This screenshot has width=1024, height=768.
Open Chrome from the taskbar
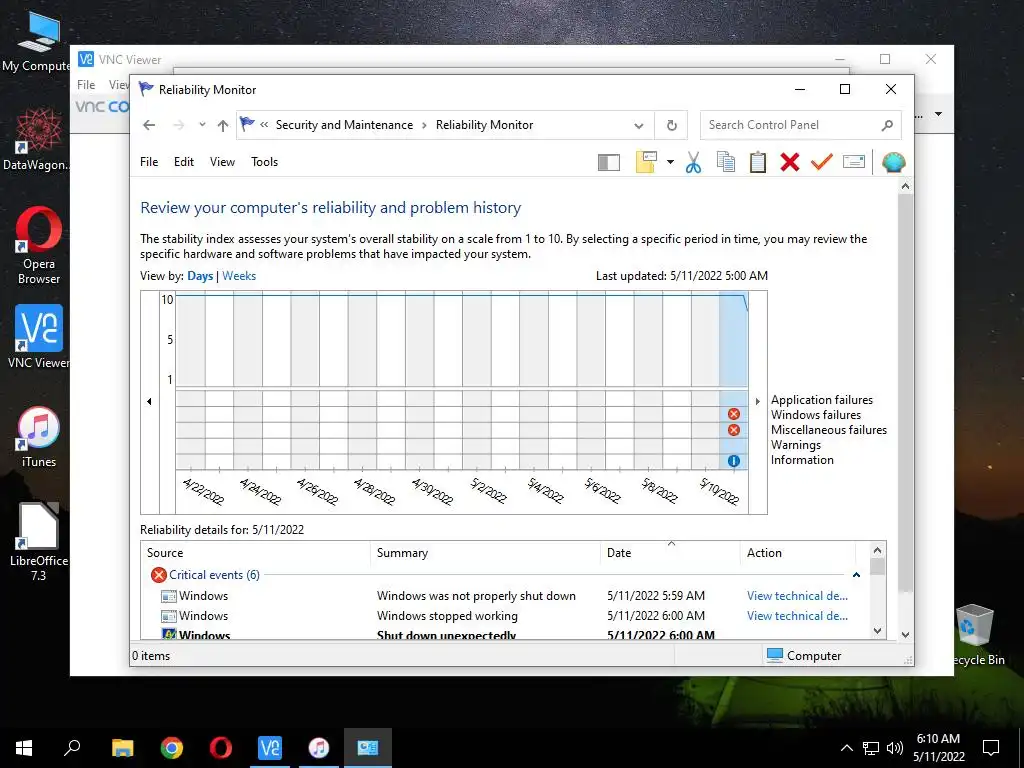[172, 748]
